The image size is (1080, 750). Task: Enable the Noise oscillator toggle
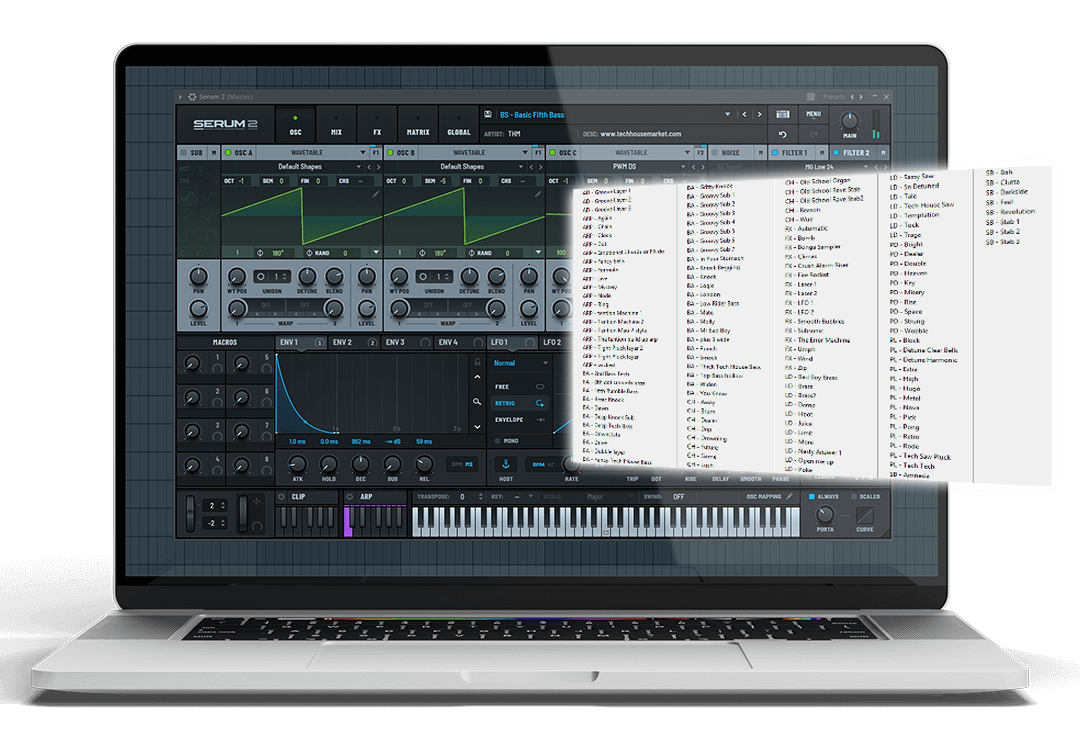point(714,153)
